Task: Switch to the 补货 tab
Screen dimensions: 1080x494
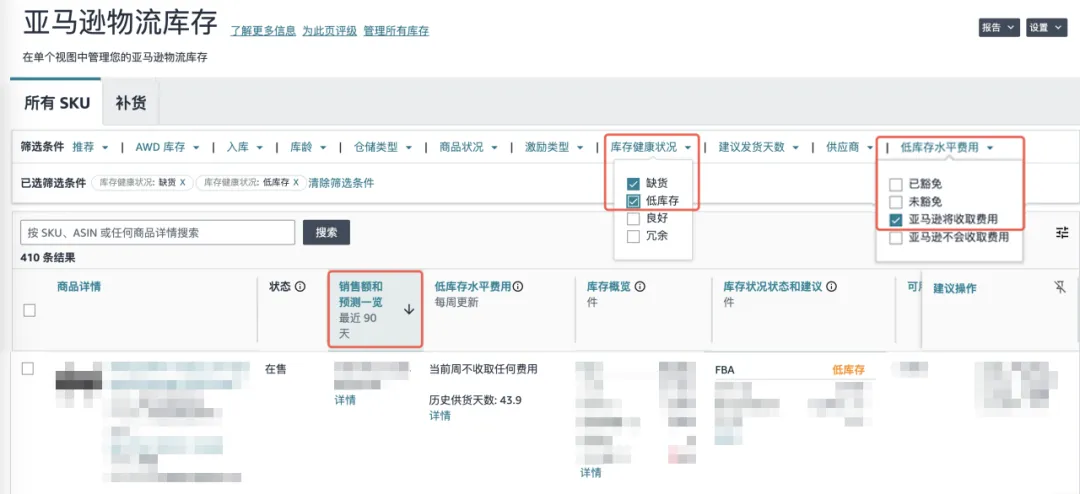Action: 131,103
